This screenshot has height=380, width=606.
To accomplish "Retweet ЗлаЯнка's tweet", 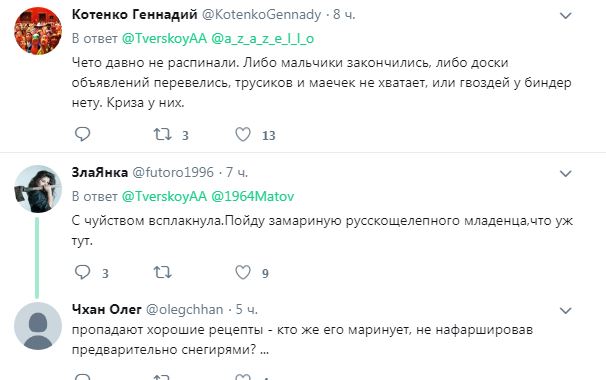I will pyautogui.click(x=162, y=272).
